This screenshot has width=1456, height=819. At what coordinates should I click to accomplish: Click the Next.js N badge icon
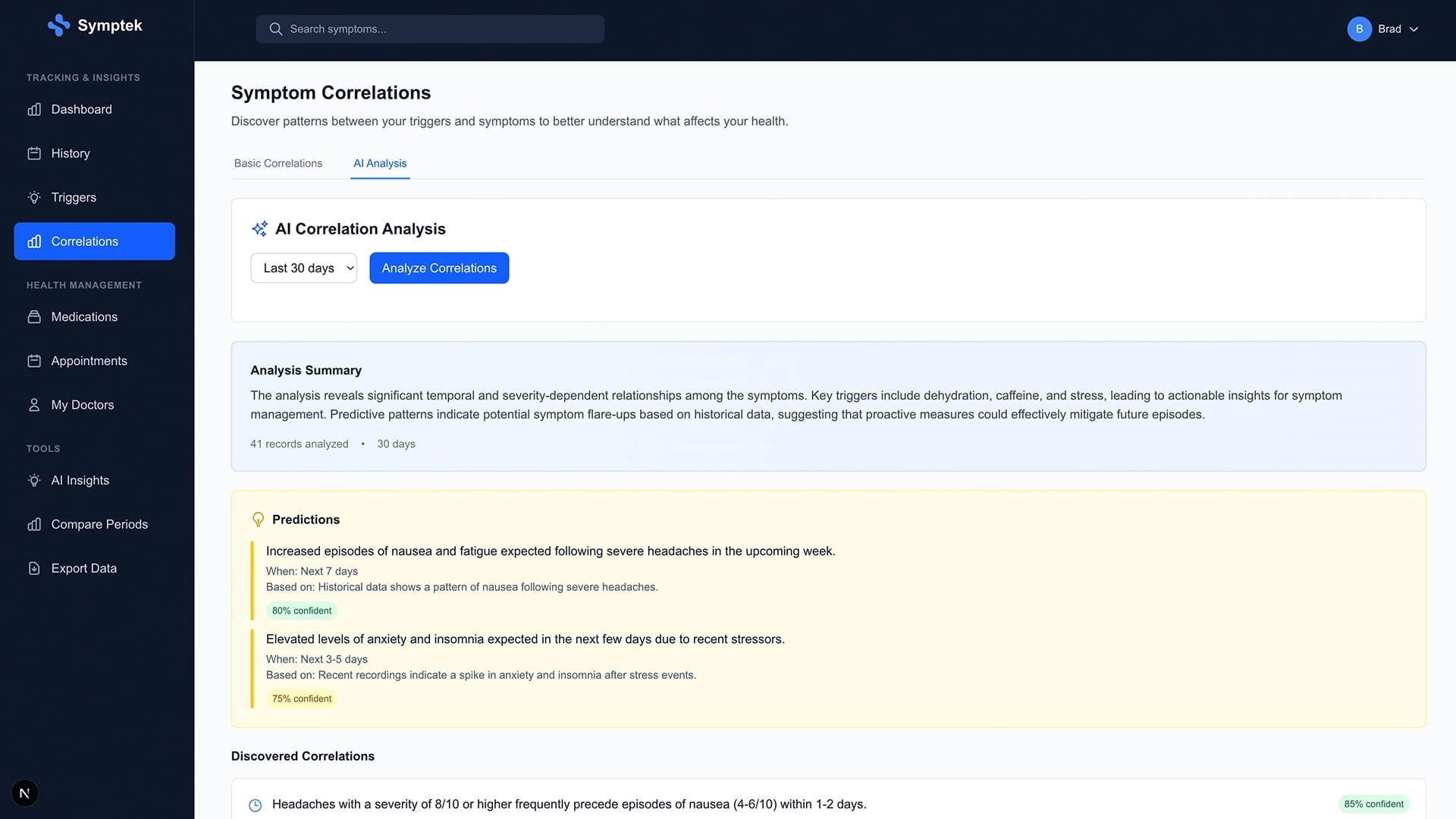pos(24,793)
